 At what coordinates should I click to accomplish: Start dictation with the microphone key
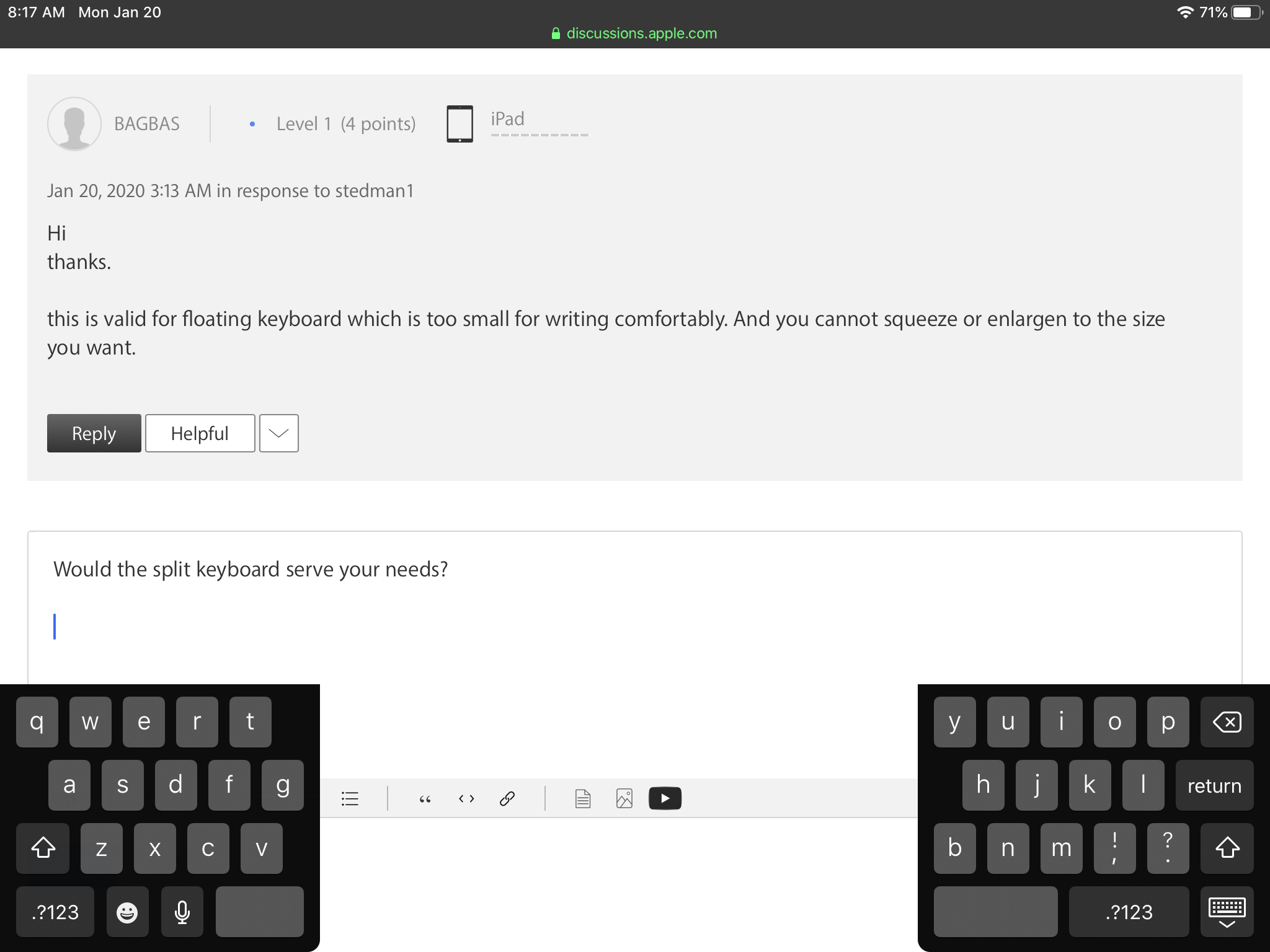tap(182, 912)
